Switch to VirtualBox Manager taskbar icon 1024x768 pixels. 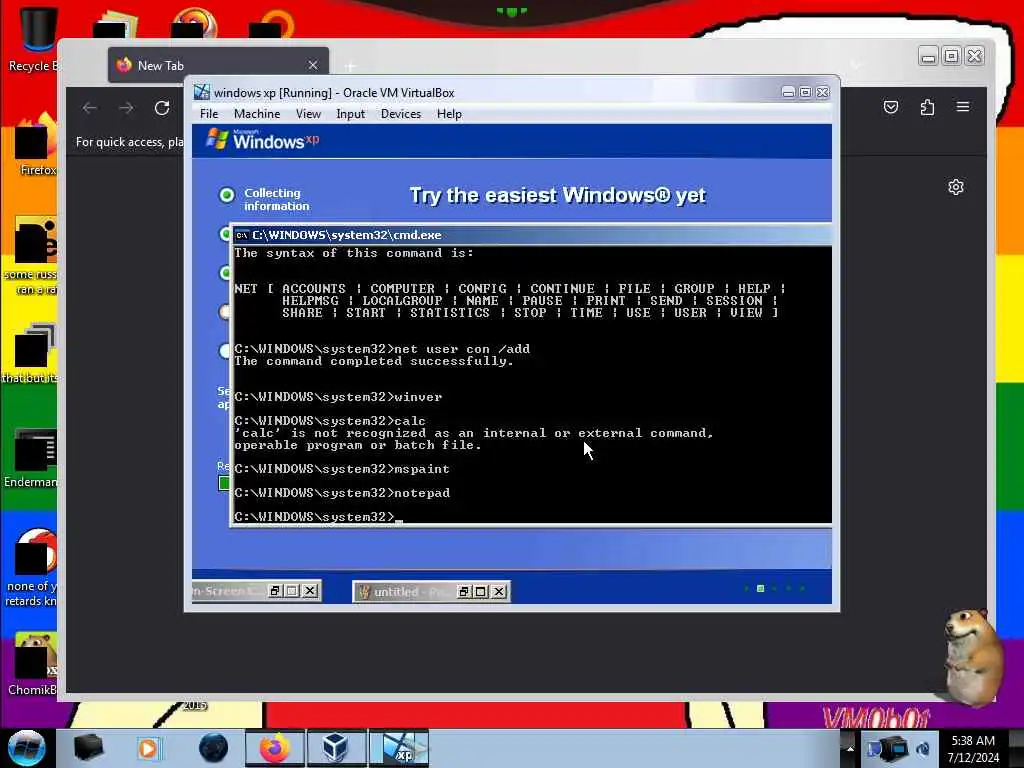(x=336, y=748)
